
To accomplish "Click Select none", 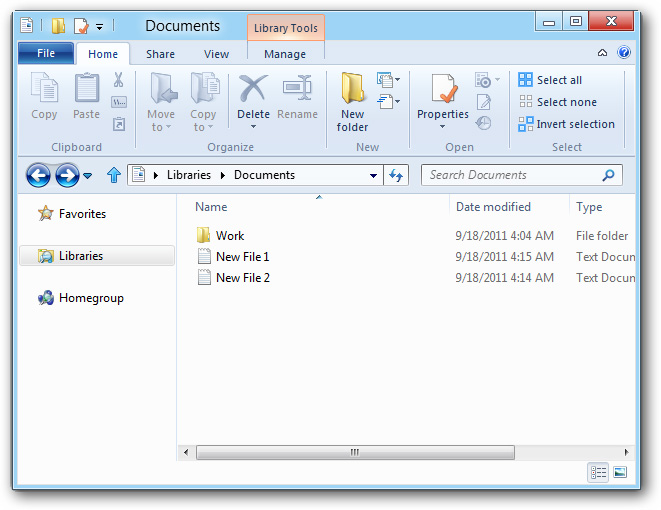I will click(558, 102).
